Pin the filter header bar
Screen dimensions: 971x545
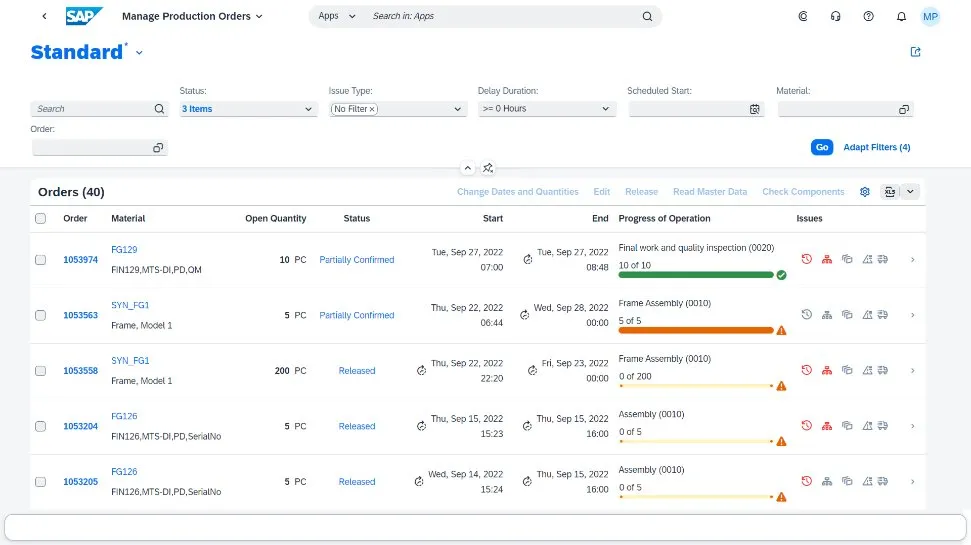pyautogui.click(x=488, y=168)
